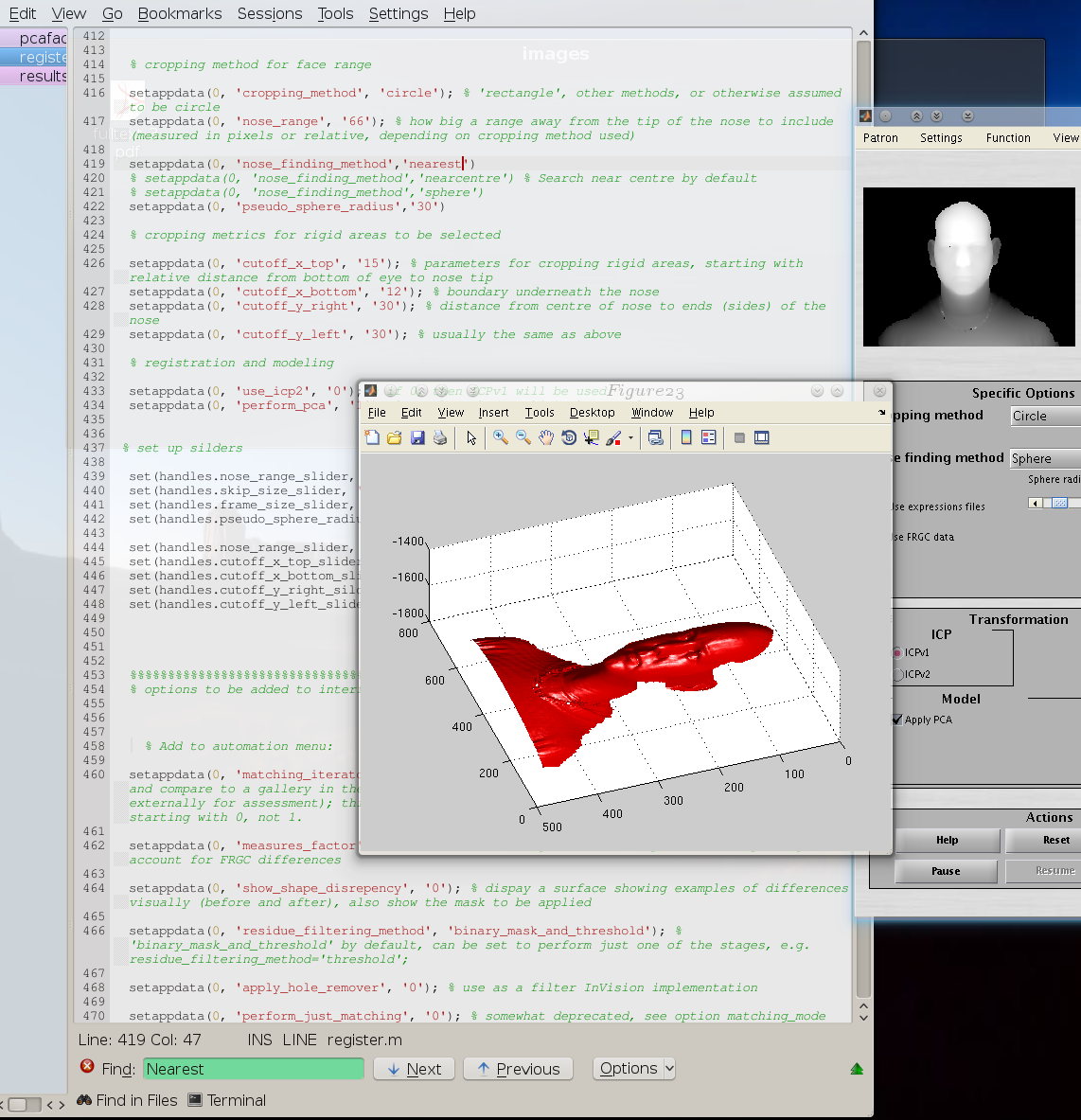Select the Rotate 3D tool in Figure23
This screenshot has width=1081, height=1120.
[567, 437]
